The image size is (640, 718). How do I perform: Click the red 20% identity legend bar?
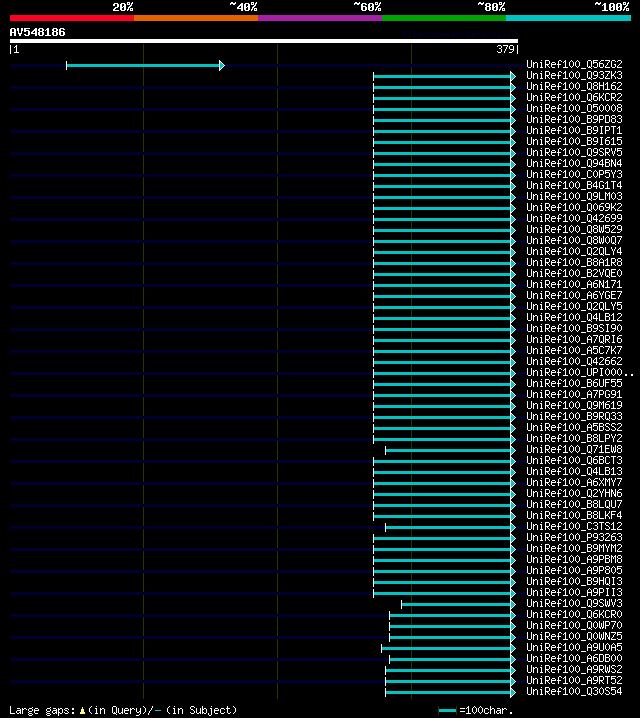tap(72, 18)
